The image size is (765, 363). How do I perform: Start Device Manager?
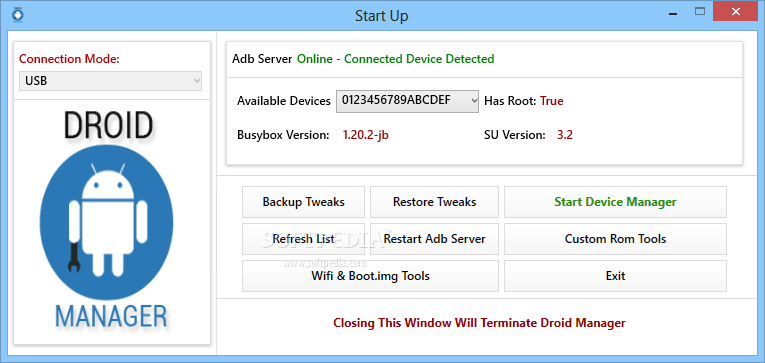point(615,202)
